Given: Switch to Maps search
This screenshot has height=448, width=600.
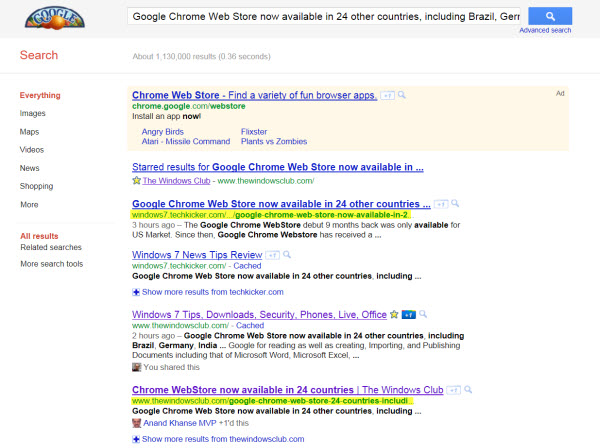Looking at the screenshot, I should 29,132.
